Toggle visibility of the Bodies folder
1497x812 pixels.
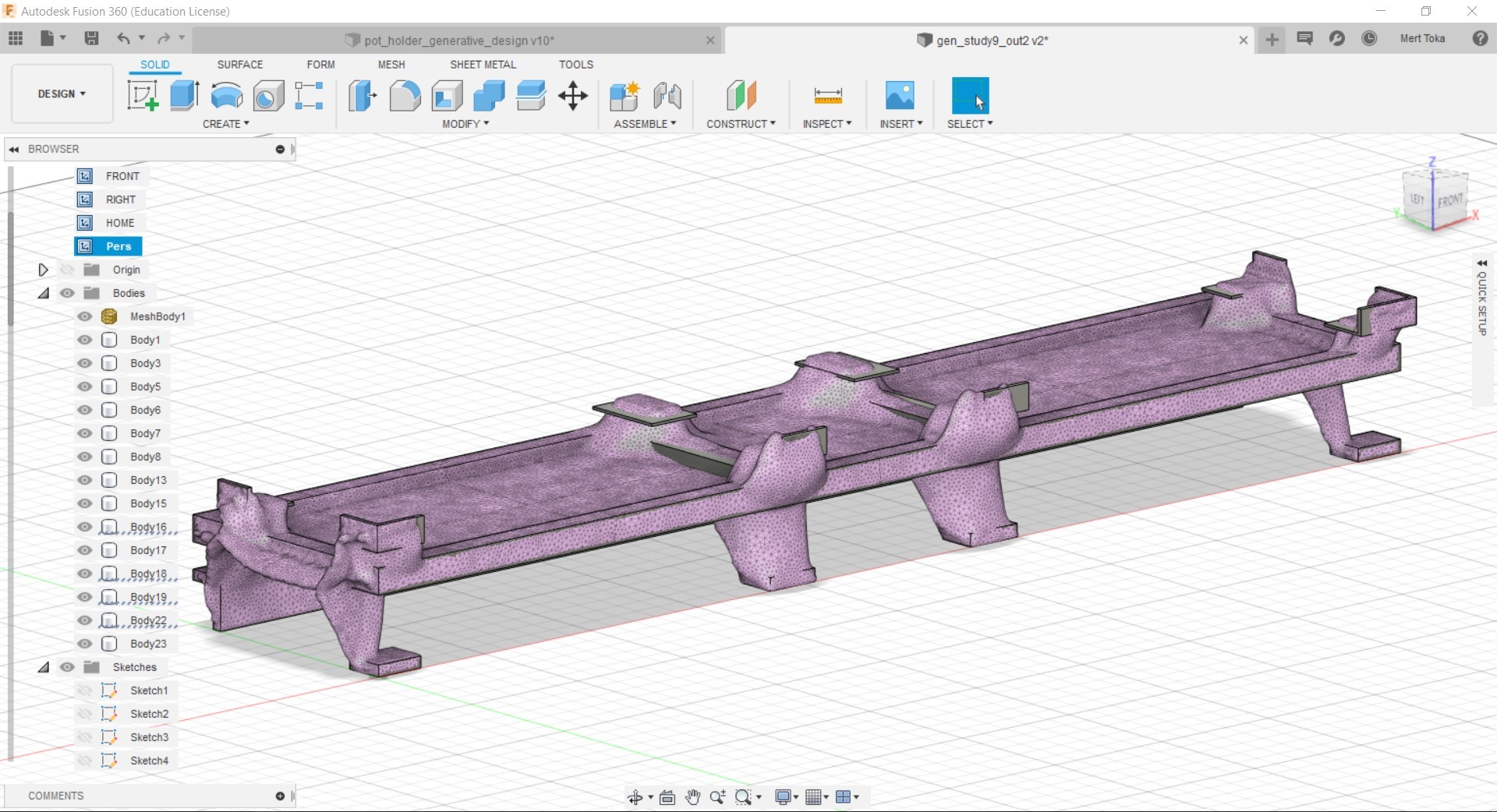coord(68,293)
